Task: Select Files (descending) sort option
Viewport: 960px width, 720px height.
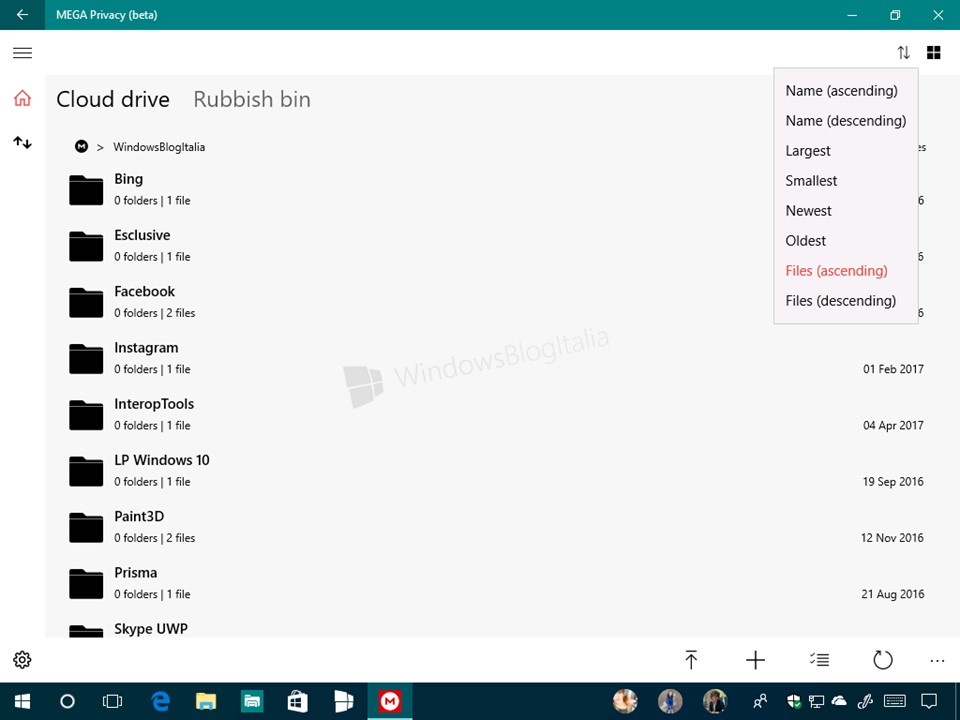Action: click(841, 301)
